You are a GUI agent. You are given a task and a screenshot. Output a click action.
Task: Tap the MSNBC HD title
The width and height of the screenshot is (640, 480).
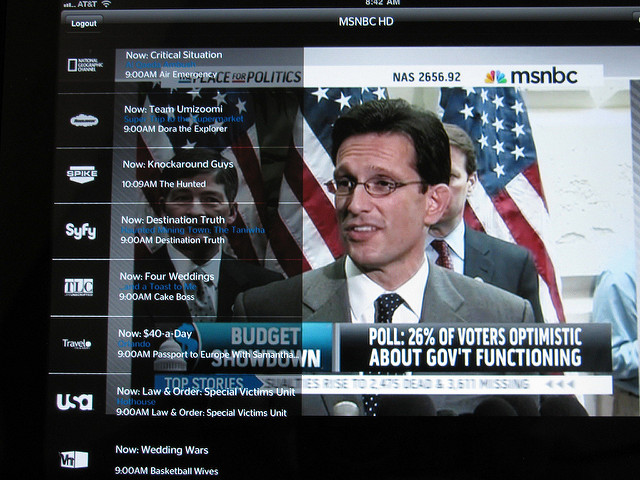tap(366, 21)
